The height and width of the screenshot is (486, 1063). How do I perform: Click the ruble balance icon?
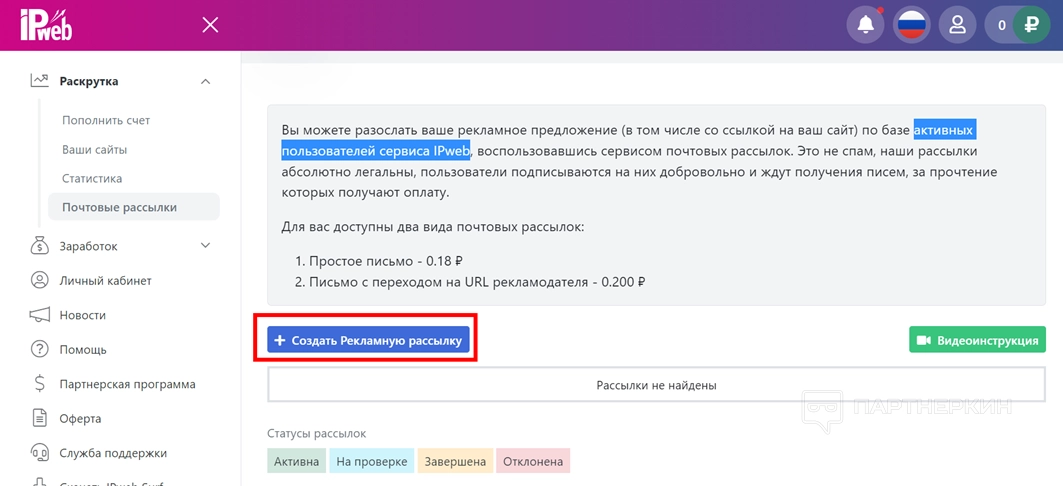click(1031, 26)
